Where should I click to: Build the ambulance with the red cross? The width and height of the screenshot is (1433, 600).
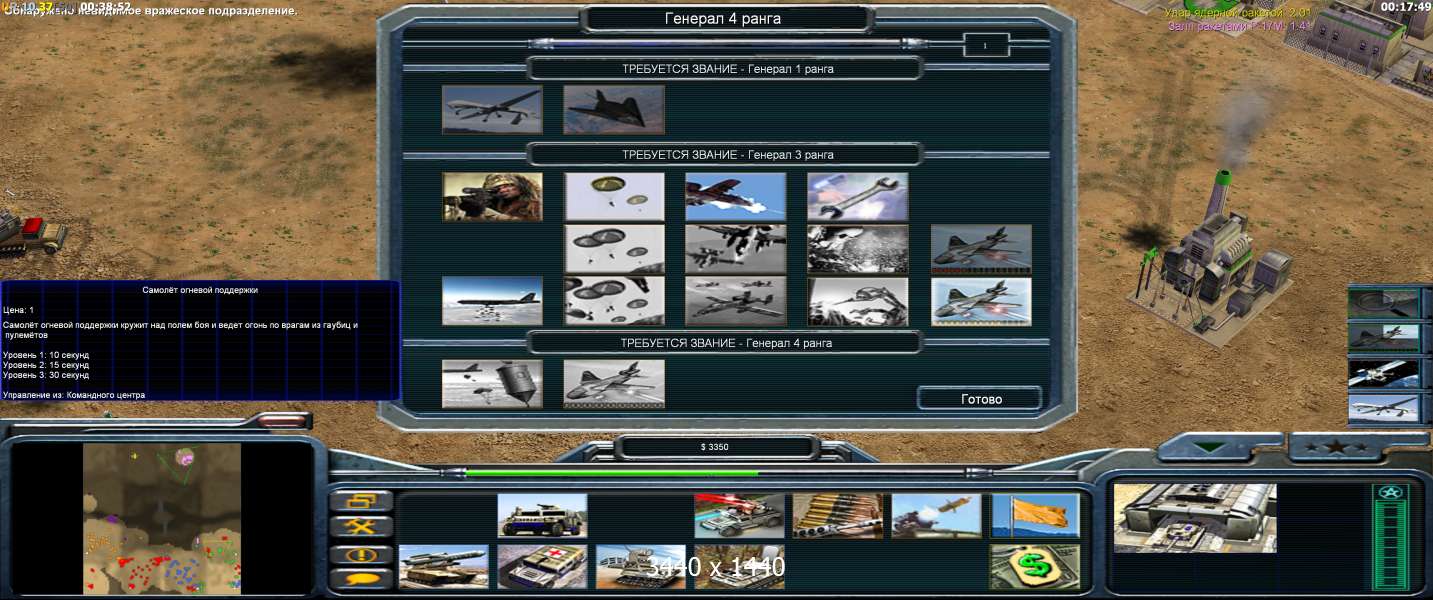(x=543, y=567)
